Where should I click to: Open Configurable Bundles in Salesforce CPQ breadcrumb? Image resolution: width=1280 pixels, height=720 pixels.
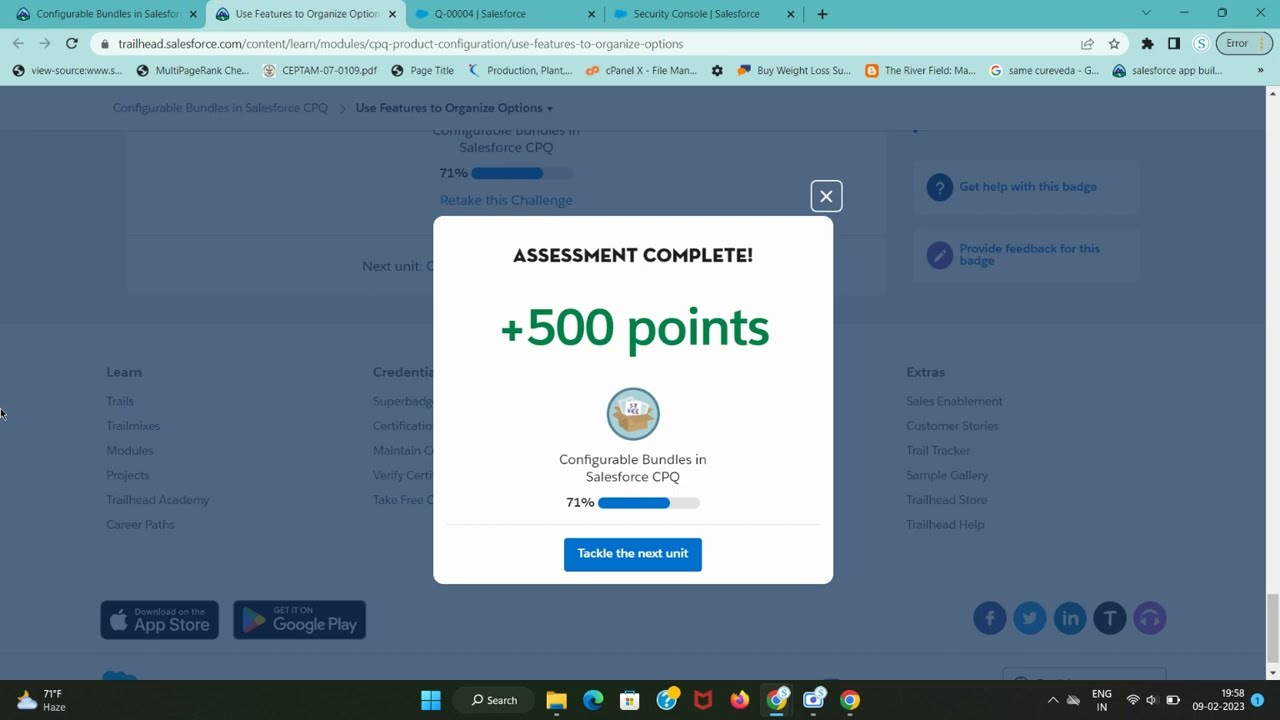(220, 108)
